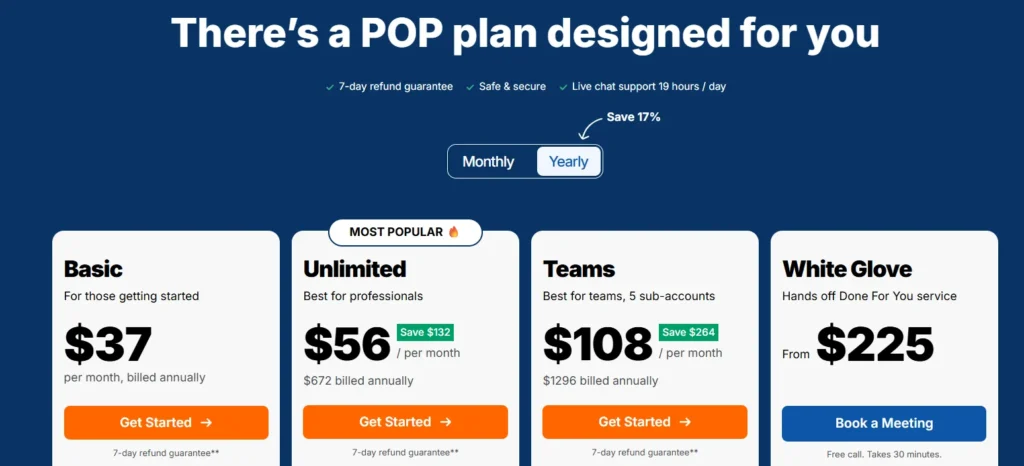Click Get Started on Teams plan
1024x466 pixels.
pyautogui.click(x=644, y=422)
